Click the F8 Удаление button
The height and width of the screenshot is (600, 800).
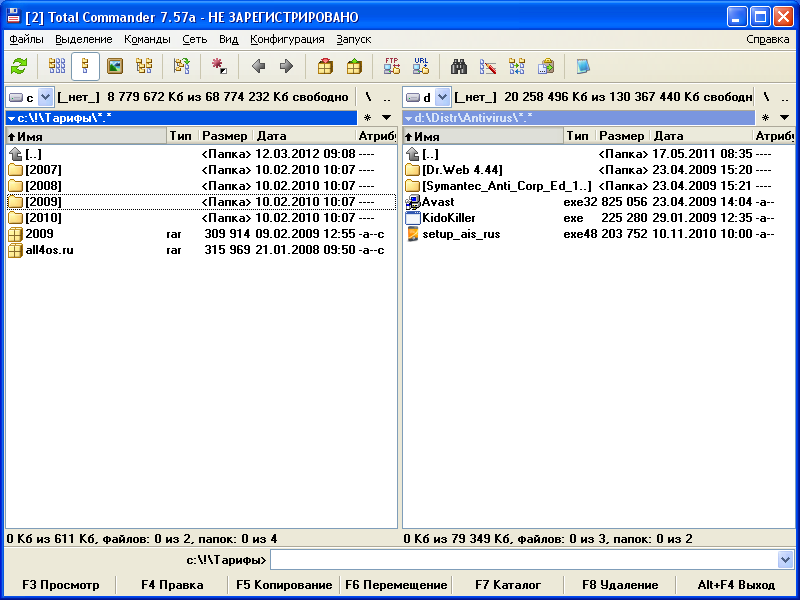pos(620,585)
